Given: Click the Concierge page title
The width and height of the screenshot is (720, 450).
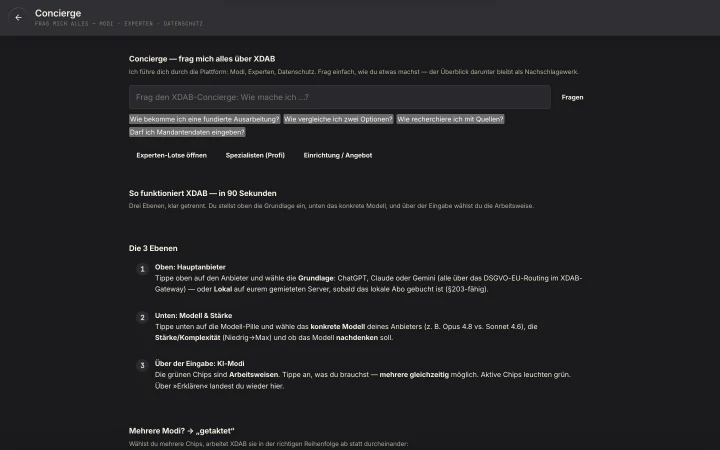Looking at the screenshot, I should (x=58, y=13).
